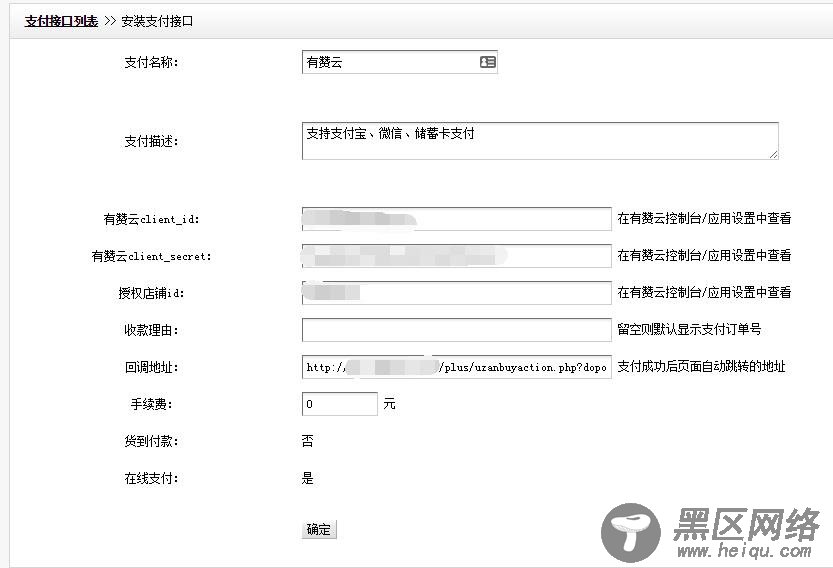This screenshot has width=833, height=568.
Task: Click the 收款理由: label
Action: (151, 330)
